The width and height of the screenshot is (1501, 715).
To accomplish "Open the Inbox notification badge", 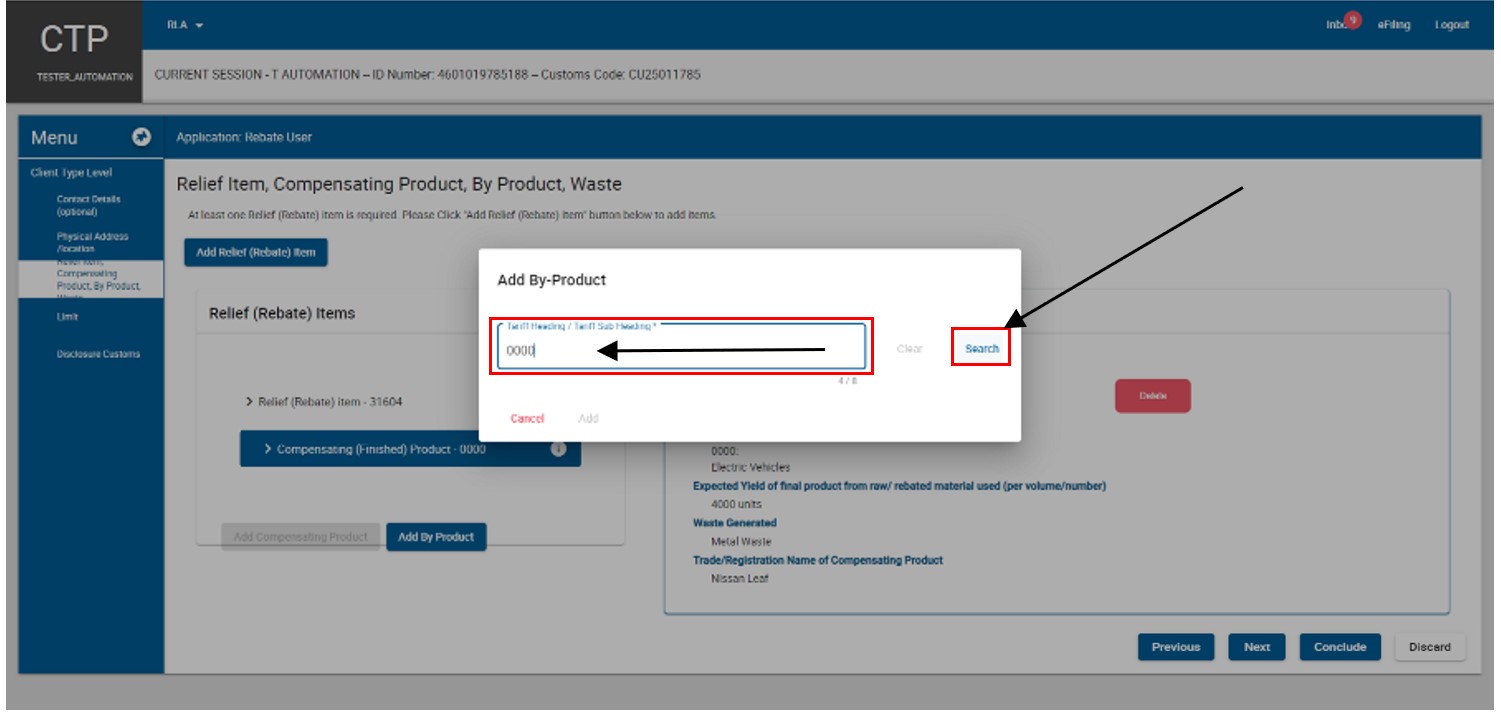I will (x=1353, y=19).
